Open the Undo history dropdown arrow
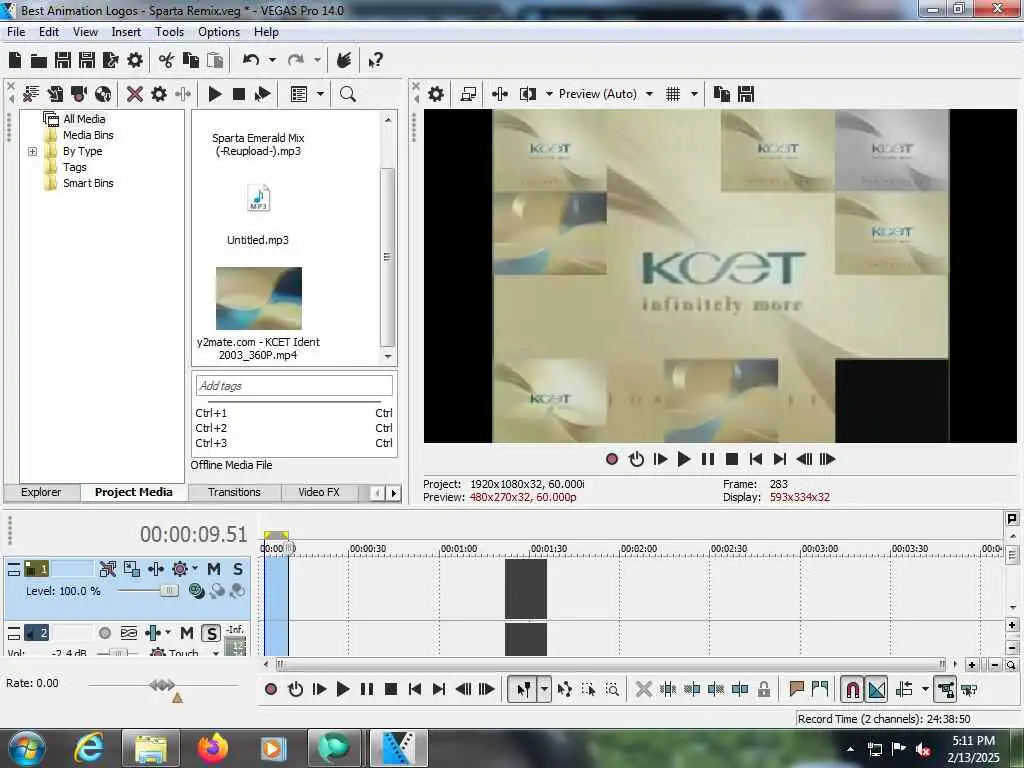The image size is (1024, 768). 272,60
